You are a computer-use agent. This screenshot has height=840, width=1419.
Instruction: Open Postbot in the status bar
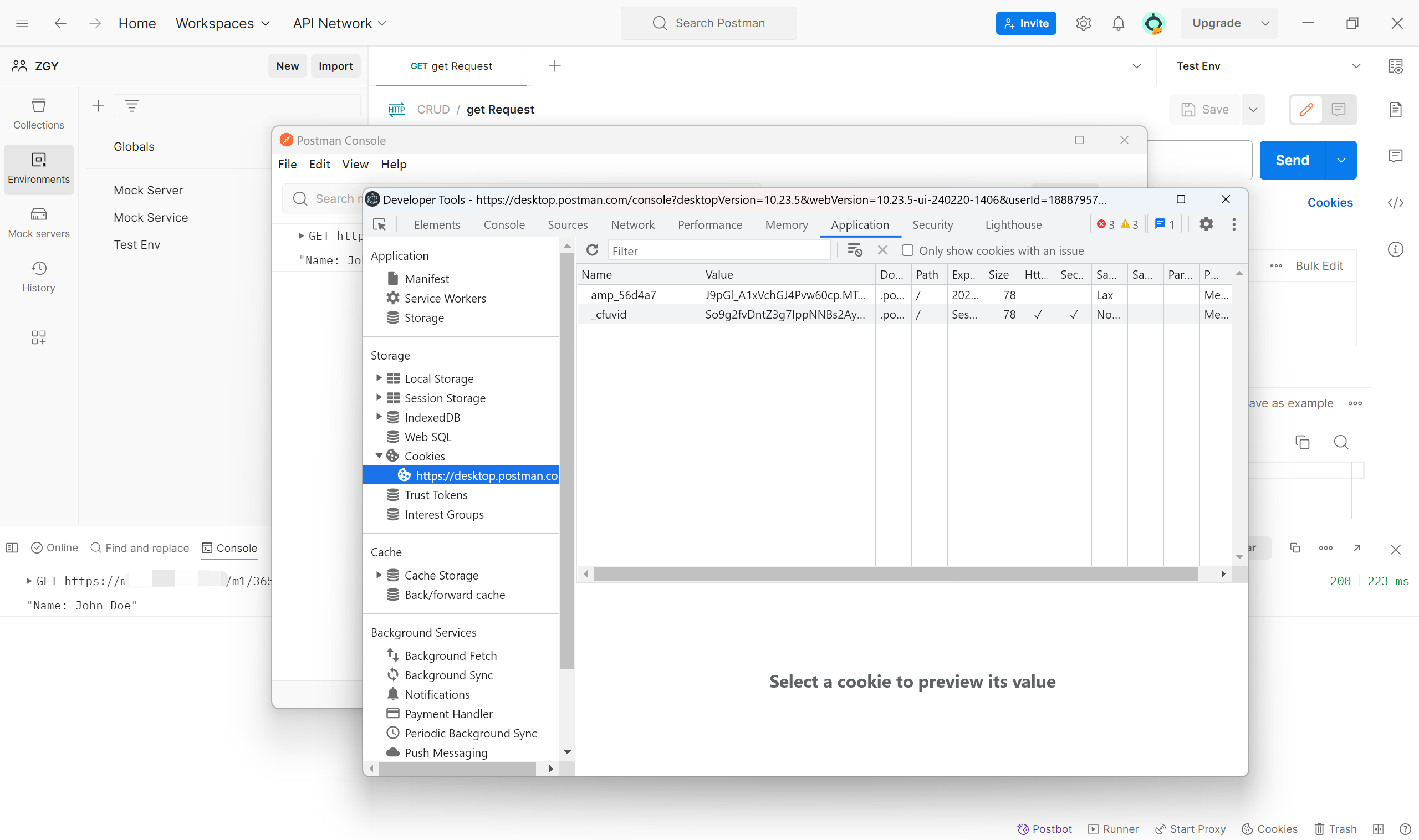[1045, 829]
